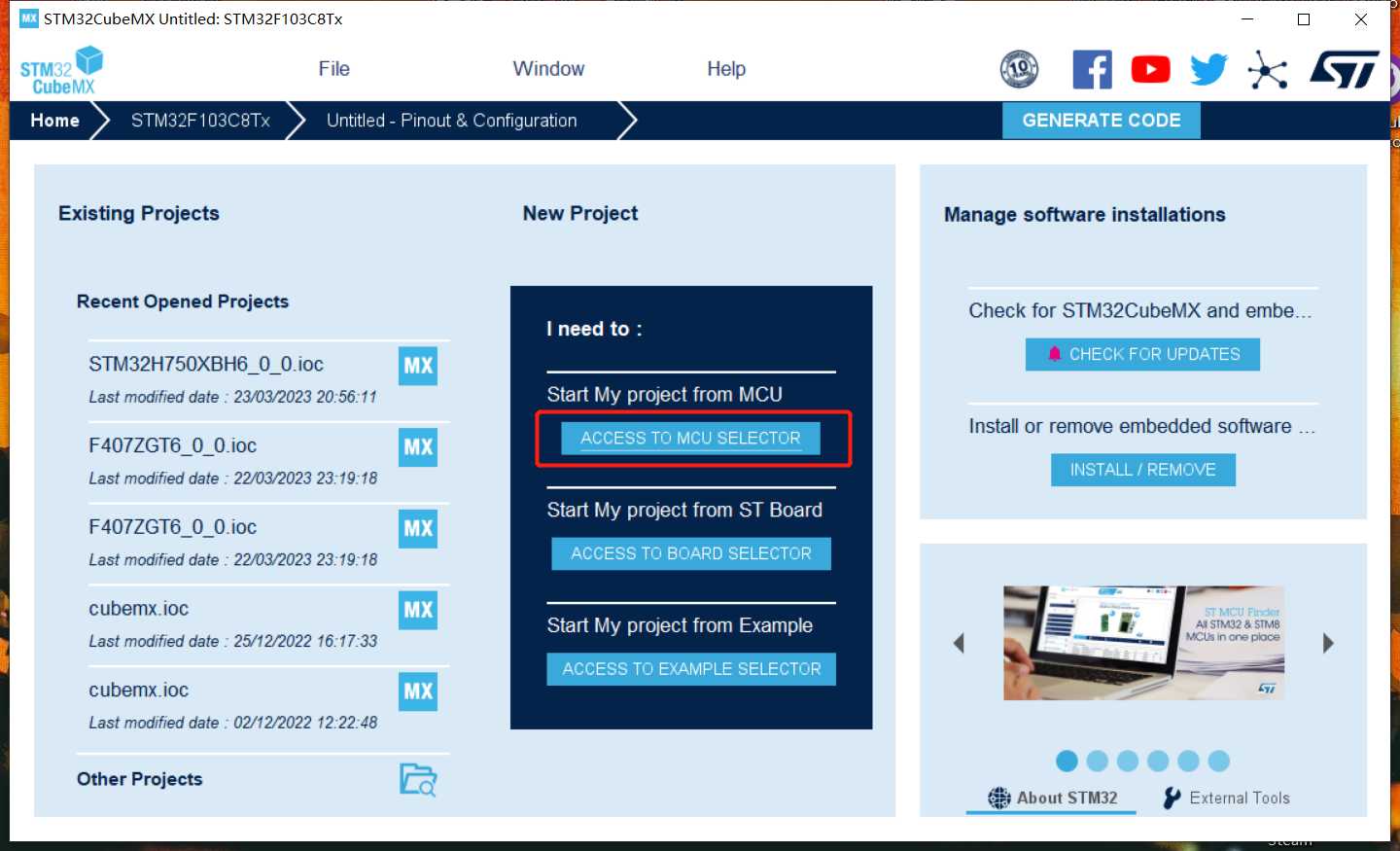Click the globe icon beside About STM32
Viewport: 1400px width, 851px height.
pyautogui.click(x=999, y=798)
